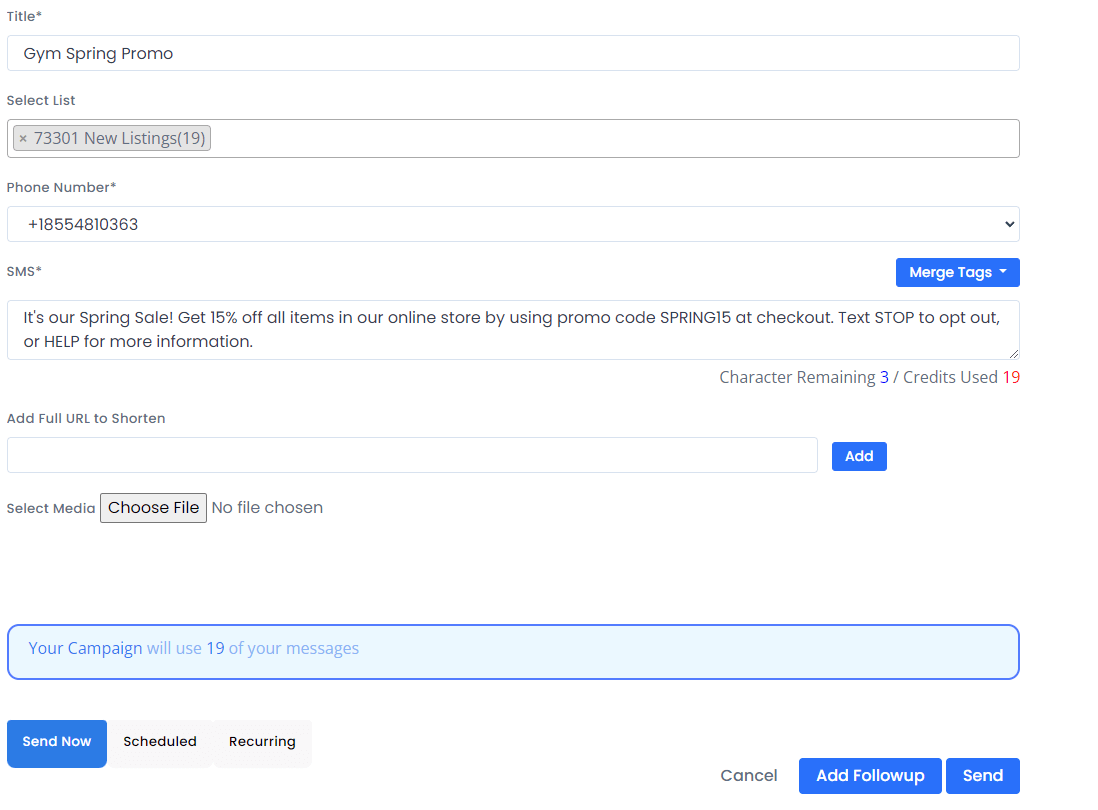Click the 'No file chosen' text
The image size is (1098, 810).
click(x=267, y=508)
